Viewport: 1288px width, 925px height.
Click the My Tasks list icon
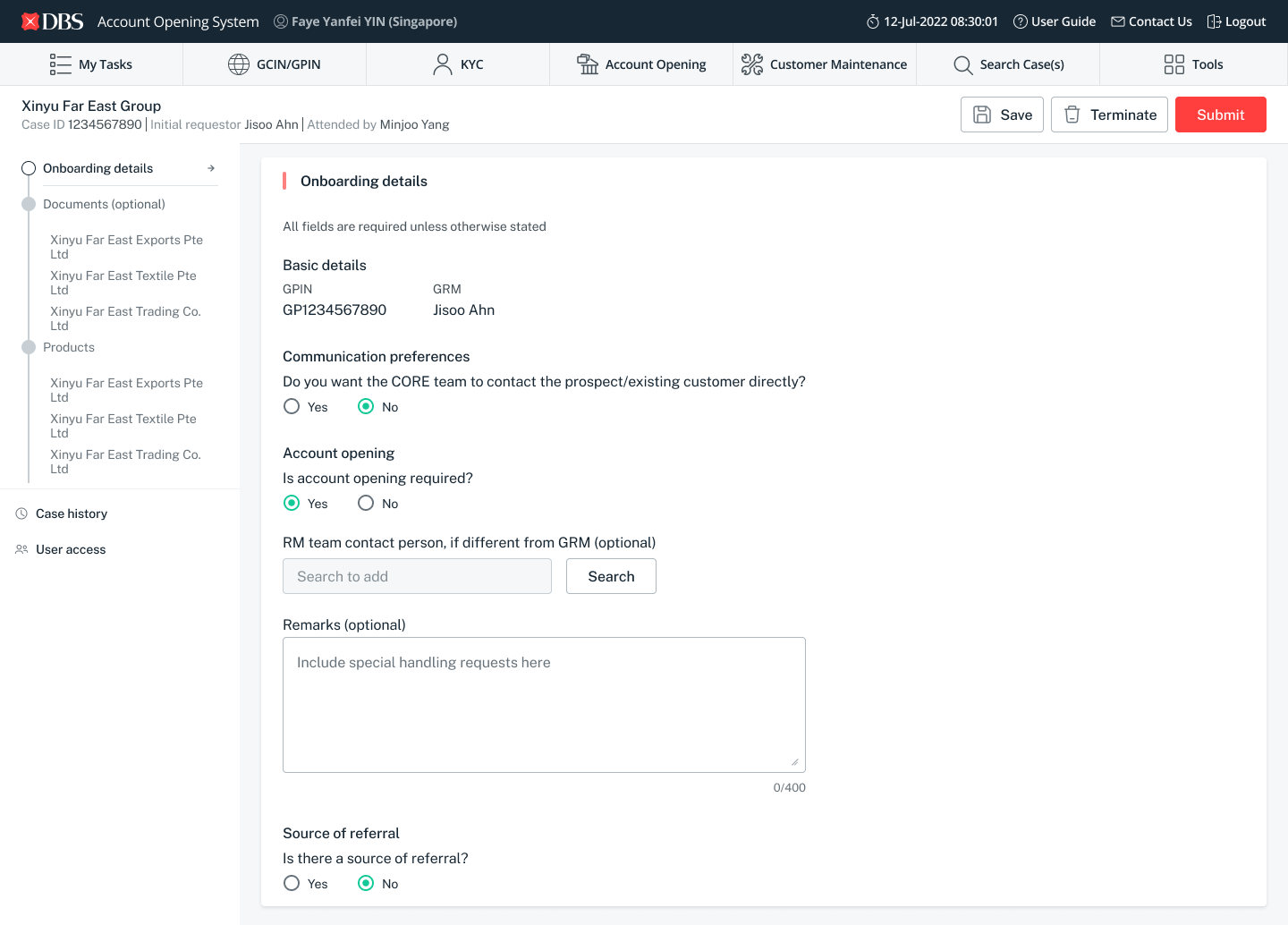(x=61, y=64)
